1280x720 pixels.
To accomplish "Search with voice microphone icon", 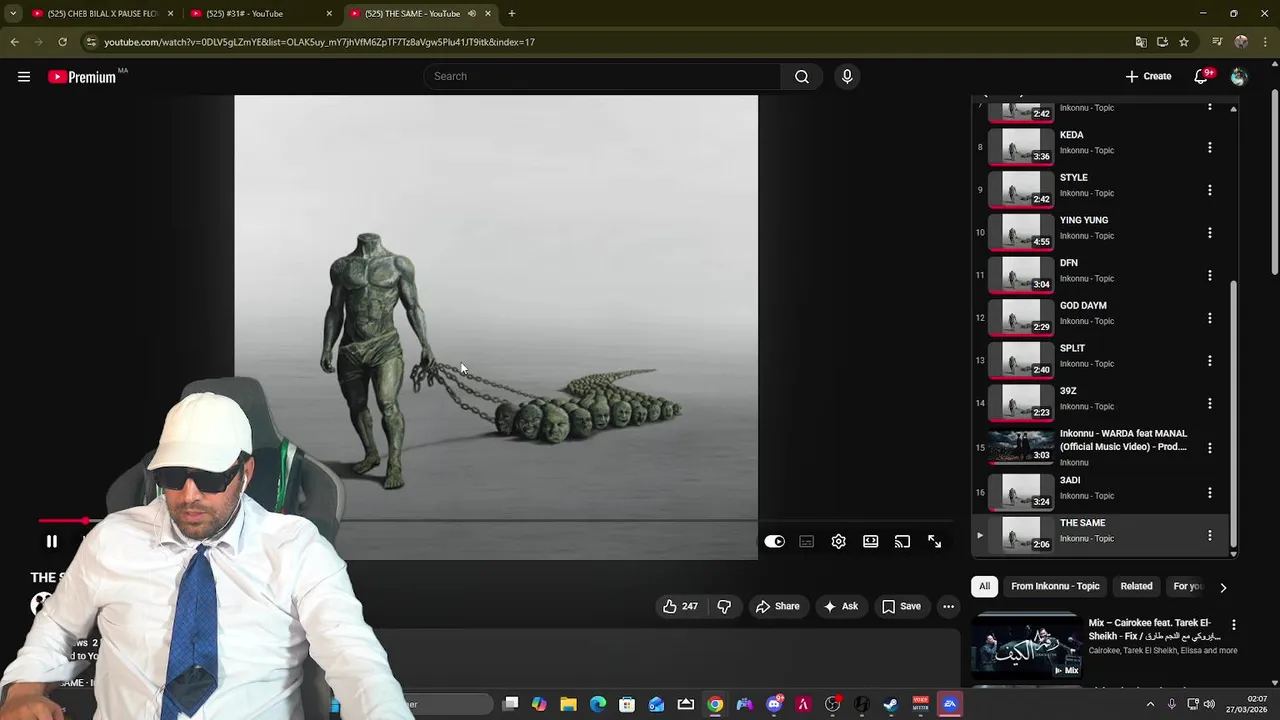I will (x=847, y=77).
